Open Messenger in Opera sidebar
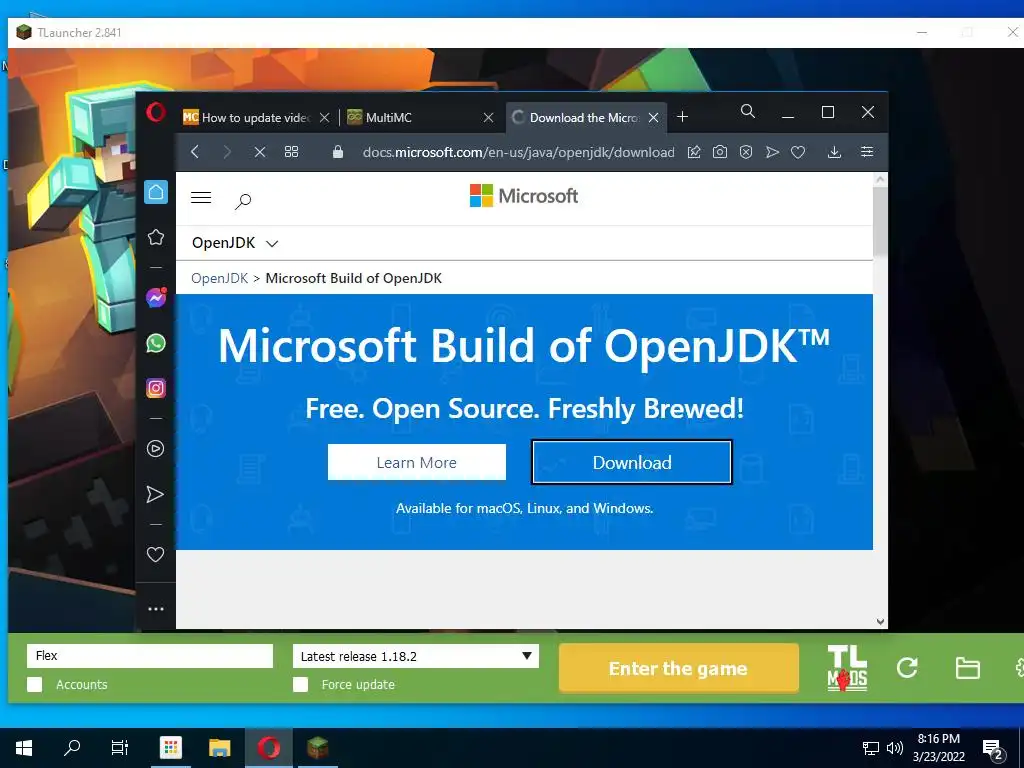 coord(155,298)
